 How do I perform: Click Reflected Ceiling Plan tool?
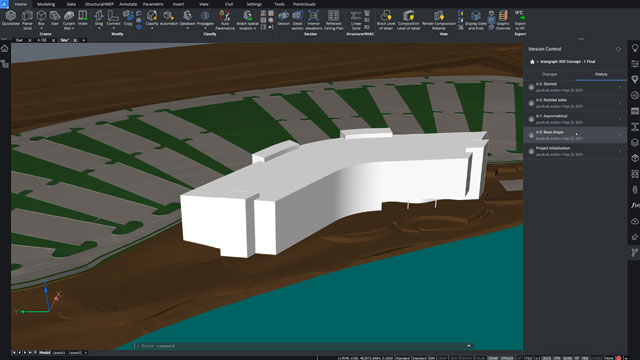pyautogui.click(x=333, y=20)
